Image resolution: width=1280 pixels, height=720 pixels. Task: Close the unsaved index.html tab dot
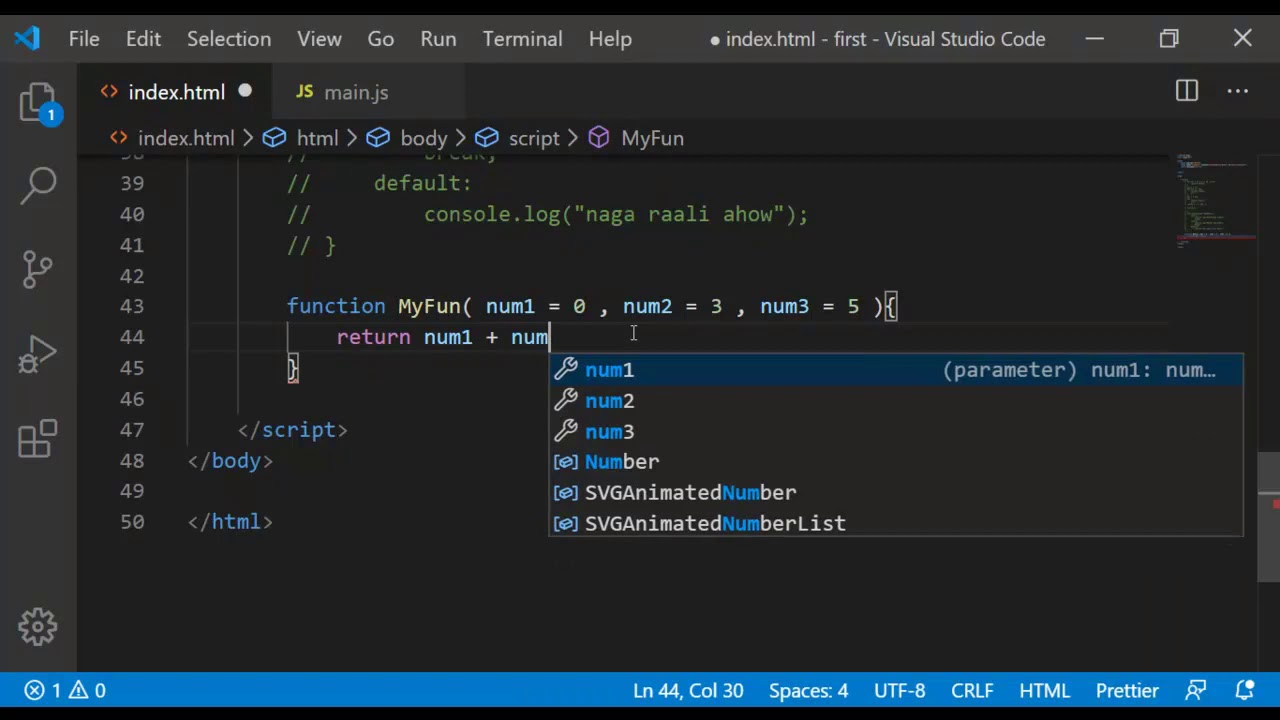click(245, 92)
